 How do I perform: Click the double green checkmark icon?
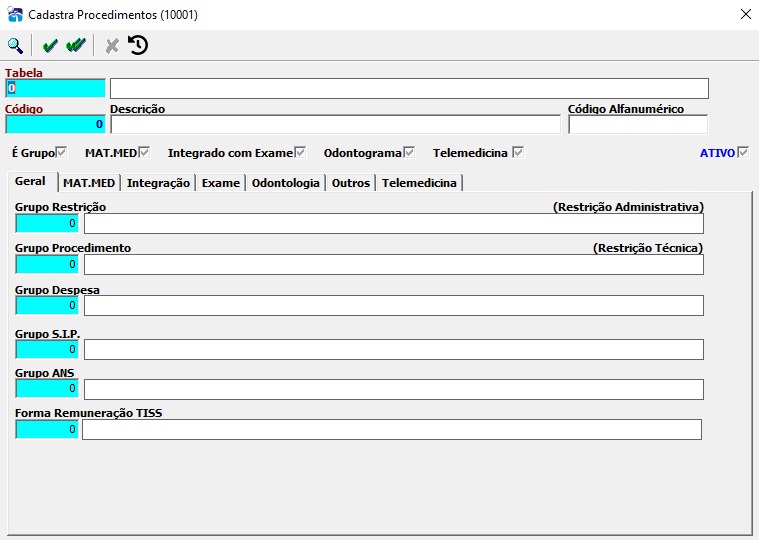[x=76, y=45]
